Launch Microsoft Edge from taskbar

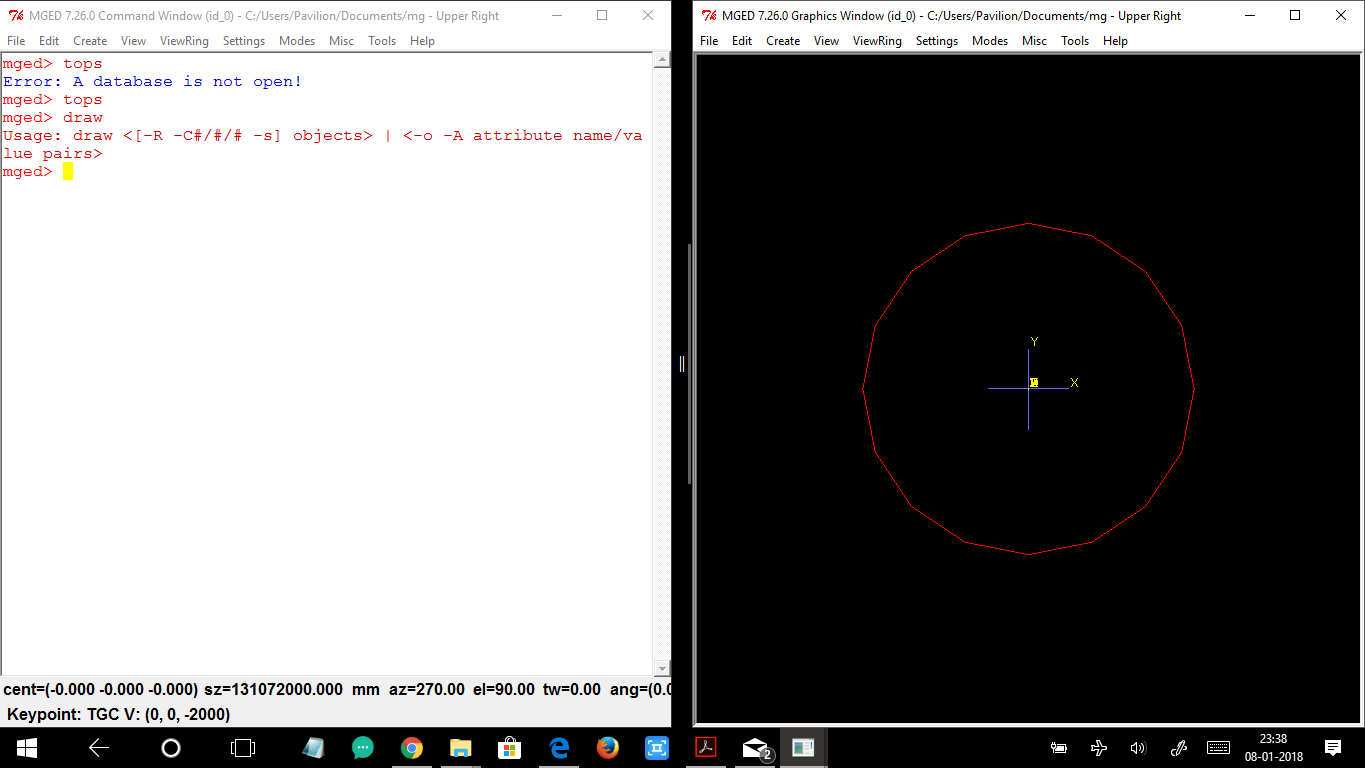tap(558, 748)
